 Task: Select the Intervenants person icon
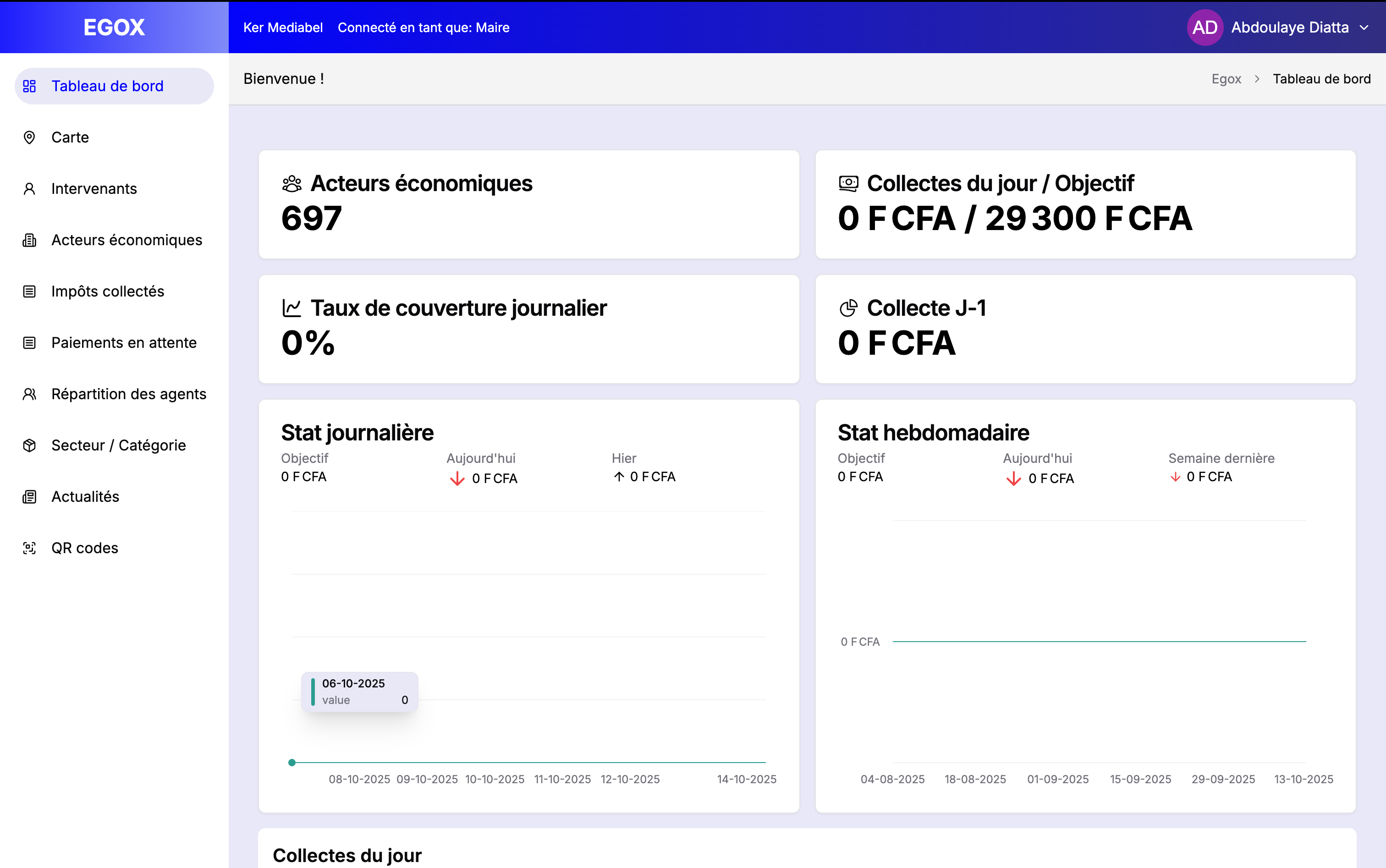(29, 188)
